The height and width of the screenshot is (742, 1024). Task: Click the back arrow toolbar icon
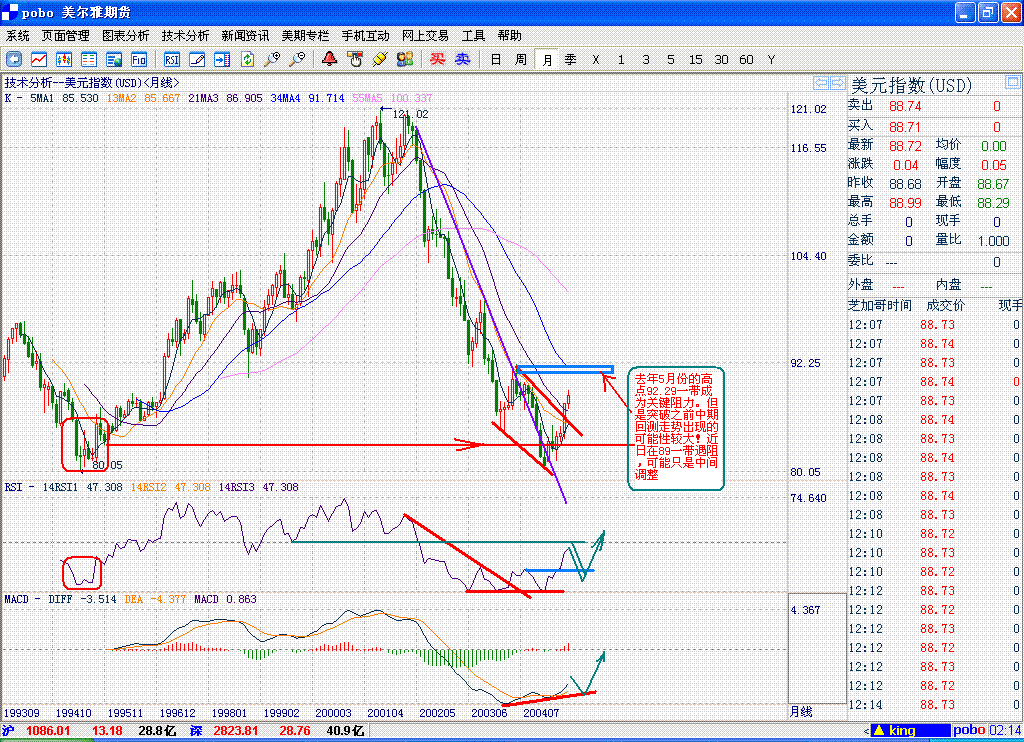tap(14, 60)
